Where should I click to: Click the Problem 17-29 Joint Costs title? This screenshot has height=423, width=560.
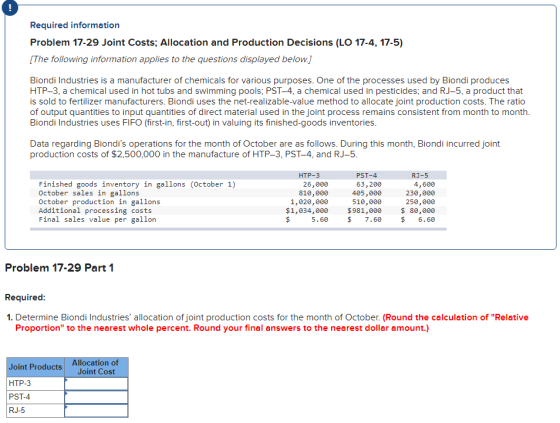tap(216, 43)
